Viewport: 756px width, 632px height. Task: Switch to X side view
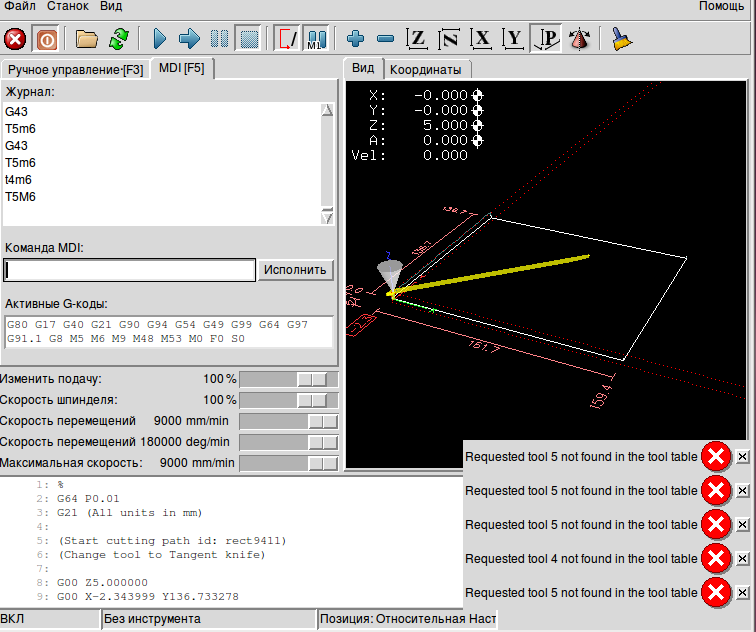482,39
